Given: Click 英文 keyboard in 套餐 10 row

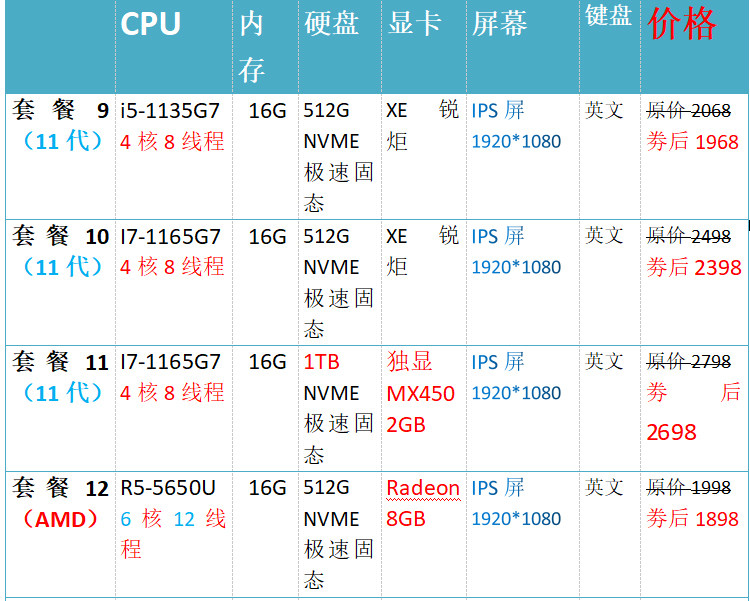Looking at the screenshot, I should coord(604,235).
